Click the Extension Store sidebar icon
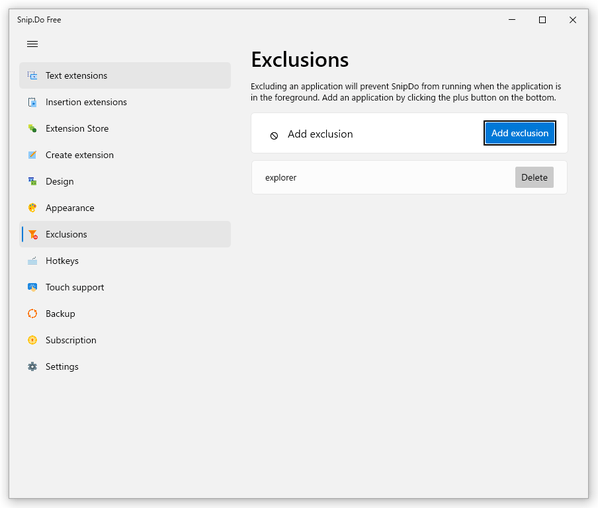598x508 pixels. pos(32,129)
